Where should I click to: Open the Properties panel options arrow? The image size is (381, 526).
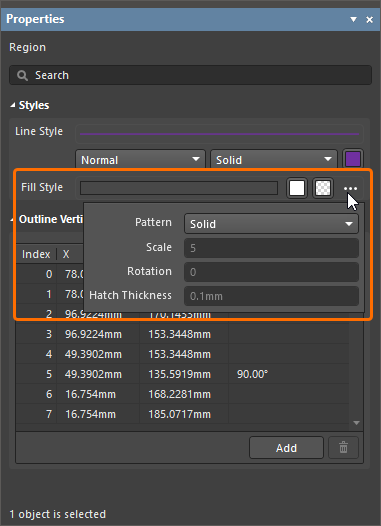tap(353, 19)
